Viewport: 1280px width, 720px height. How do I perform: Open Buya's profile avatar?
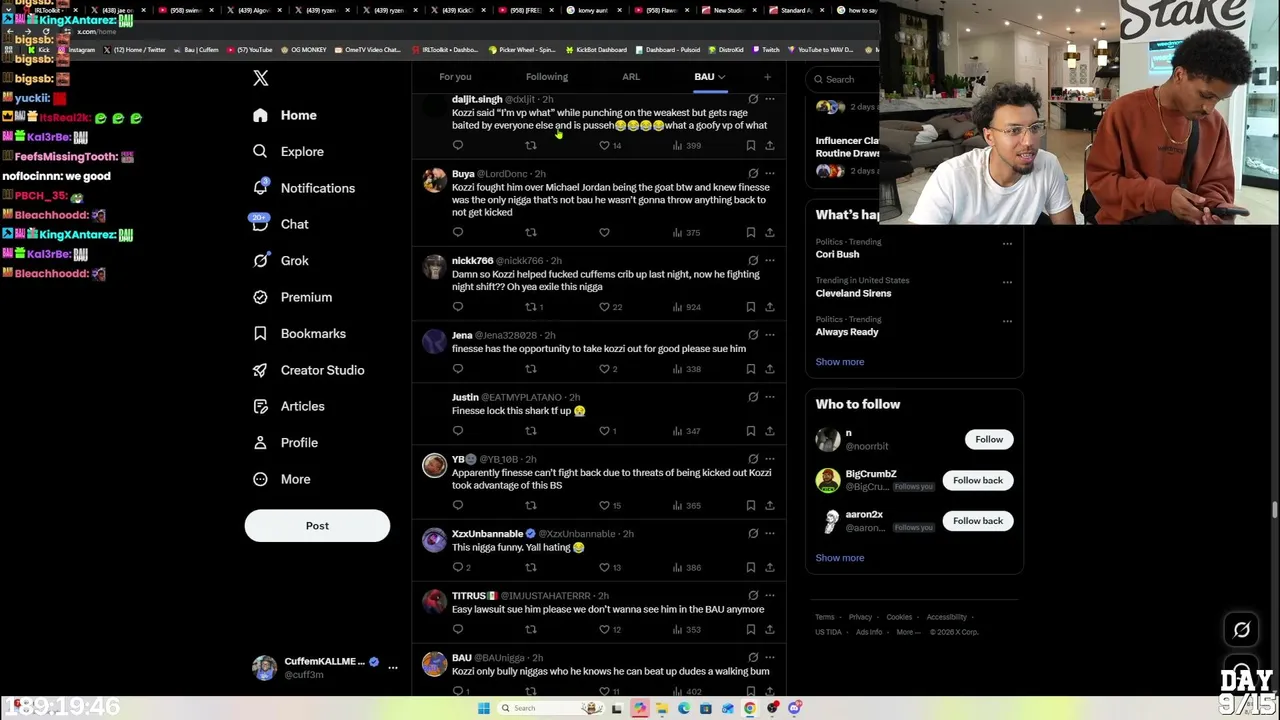pyautogui.click(x=434, y=181)
